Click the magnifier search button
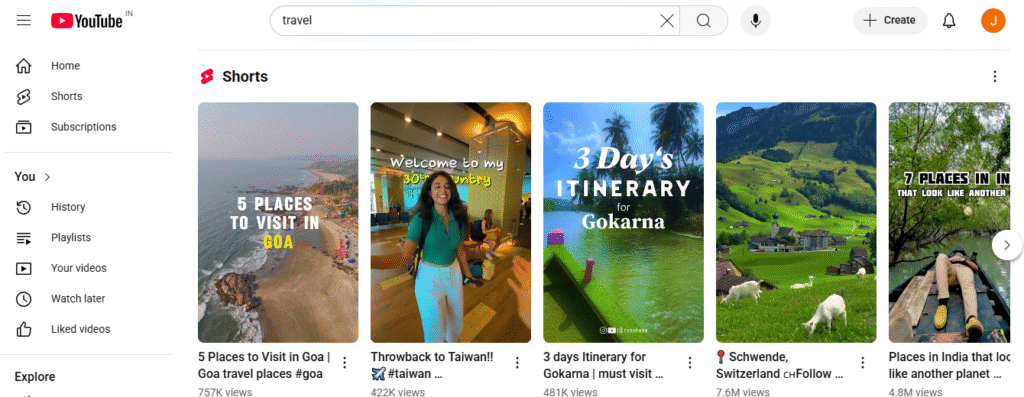Screen dimensions: 1024x397 703,21
